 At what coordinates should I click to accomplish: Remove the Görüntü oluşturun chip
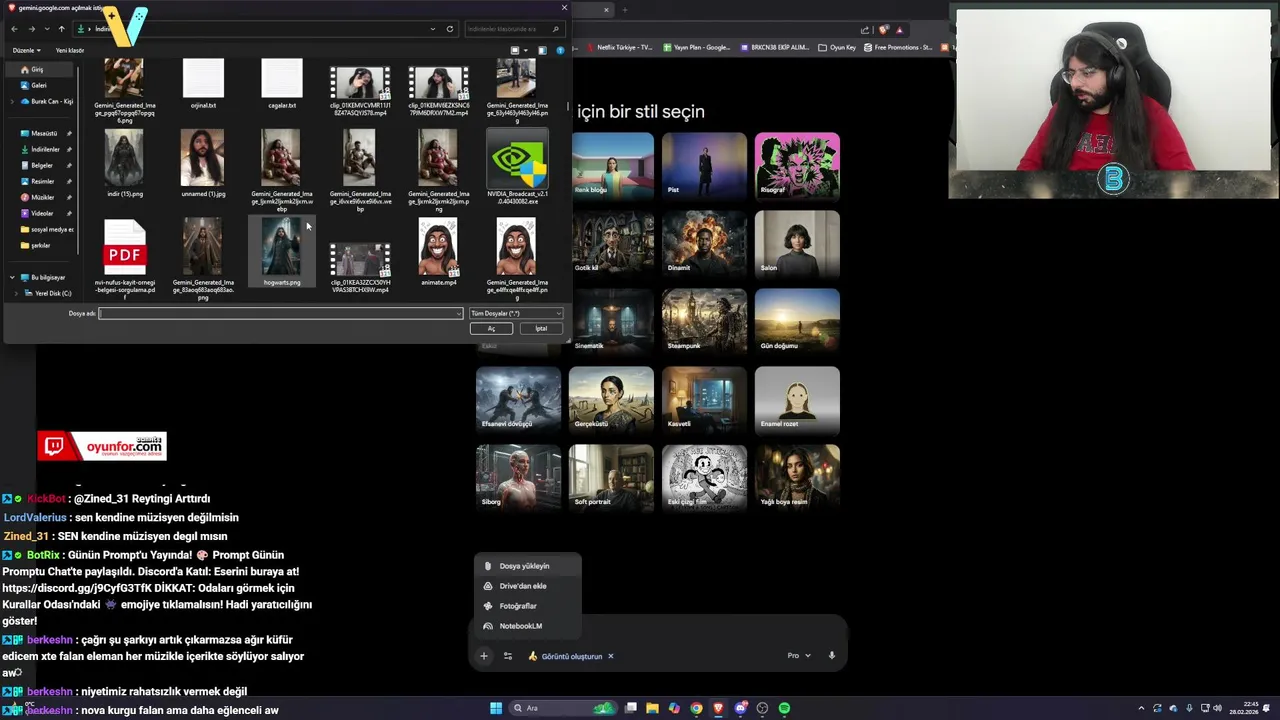[610, 656]
